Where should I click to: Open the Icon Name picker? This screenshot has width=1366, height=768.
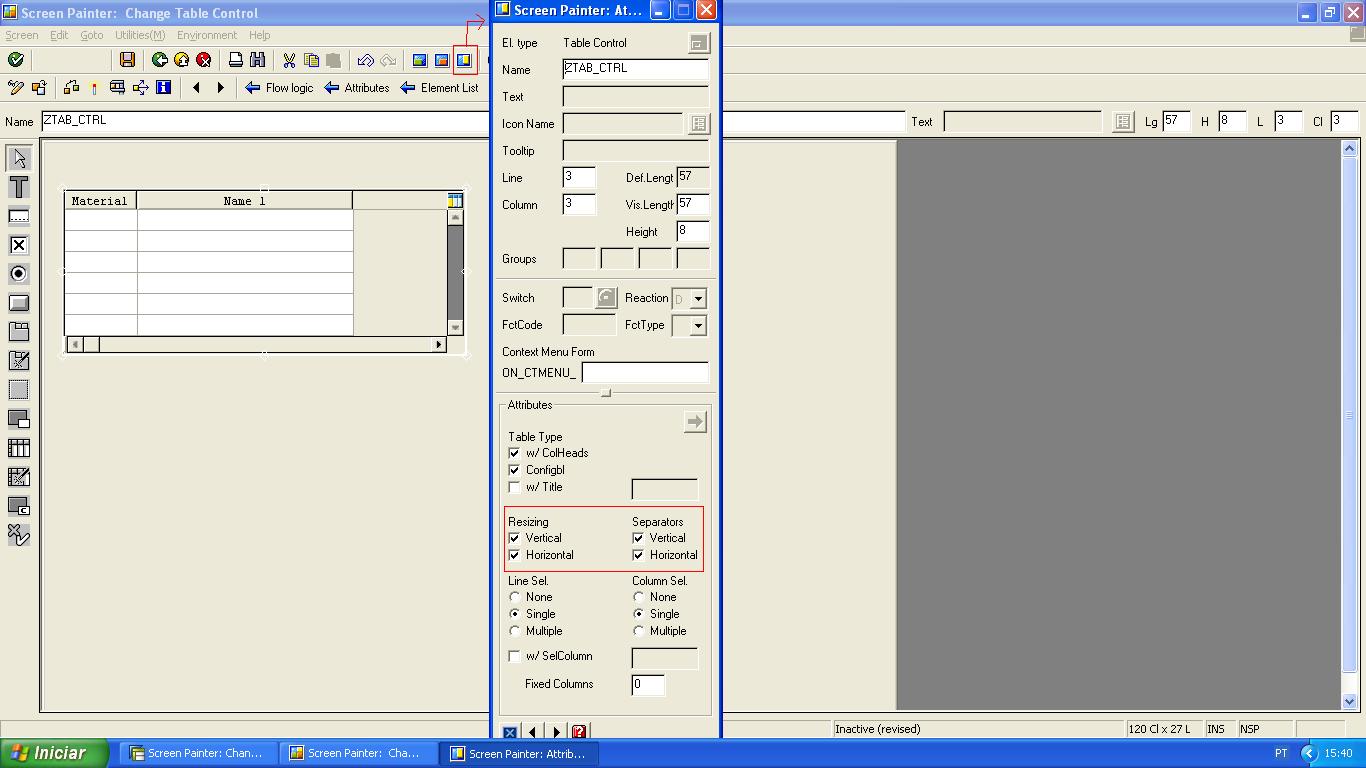(x=698, y=123)
